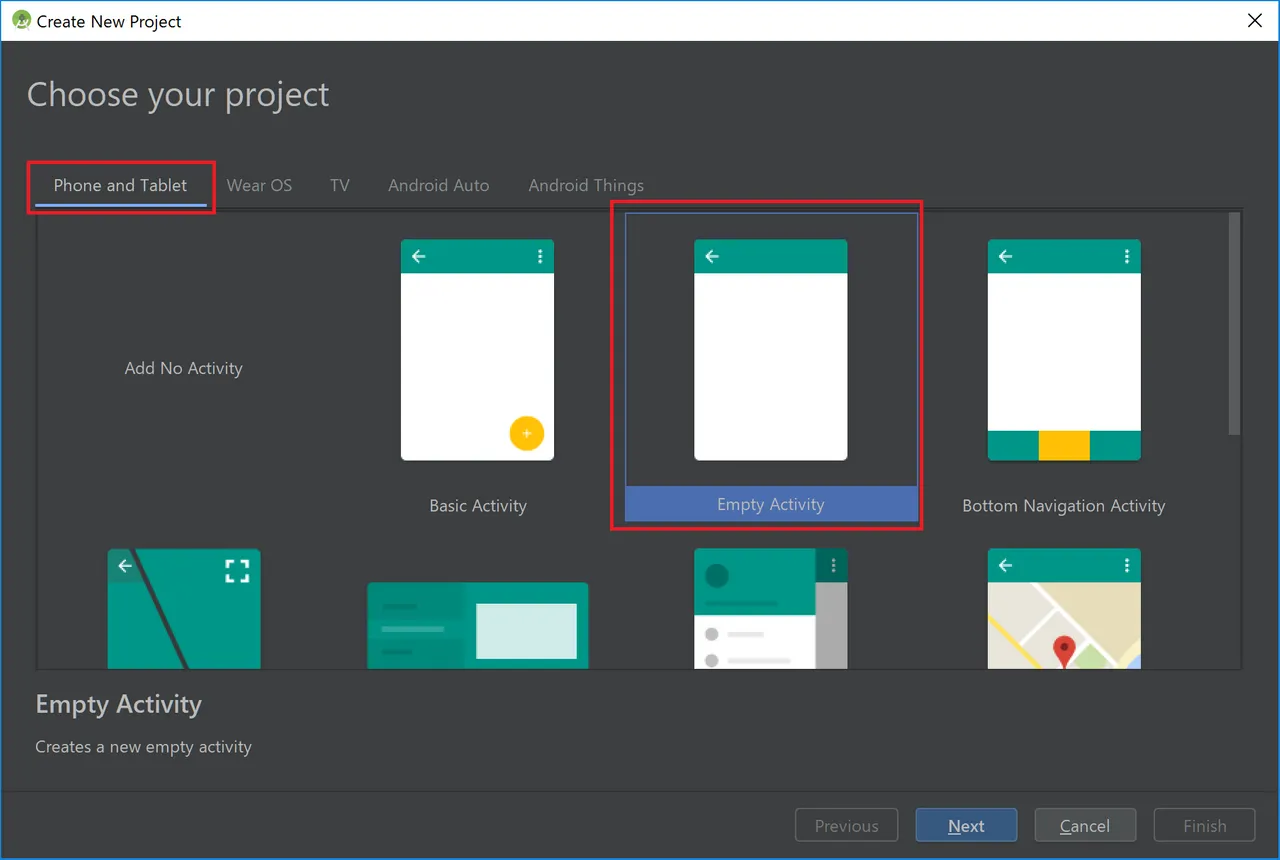Switch to the Android Auto tab
Image resolution: width=1280 pixels, height=860 pixels.
(x=439, y=185)
